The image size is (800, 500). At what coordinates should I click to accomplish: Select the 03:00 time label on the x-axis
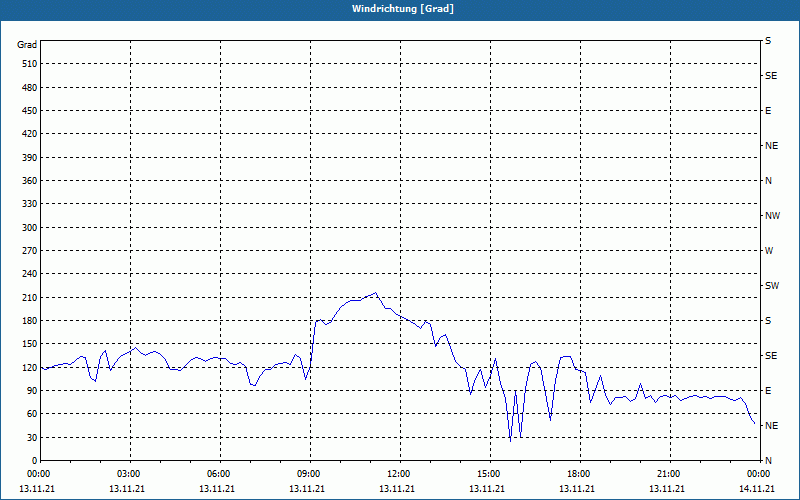pos(130,474)
